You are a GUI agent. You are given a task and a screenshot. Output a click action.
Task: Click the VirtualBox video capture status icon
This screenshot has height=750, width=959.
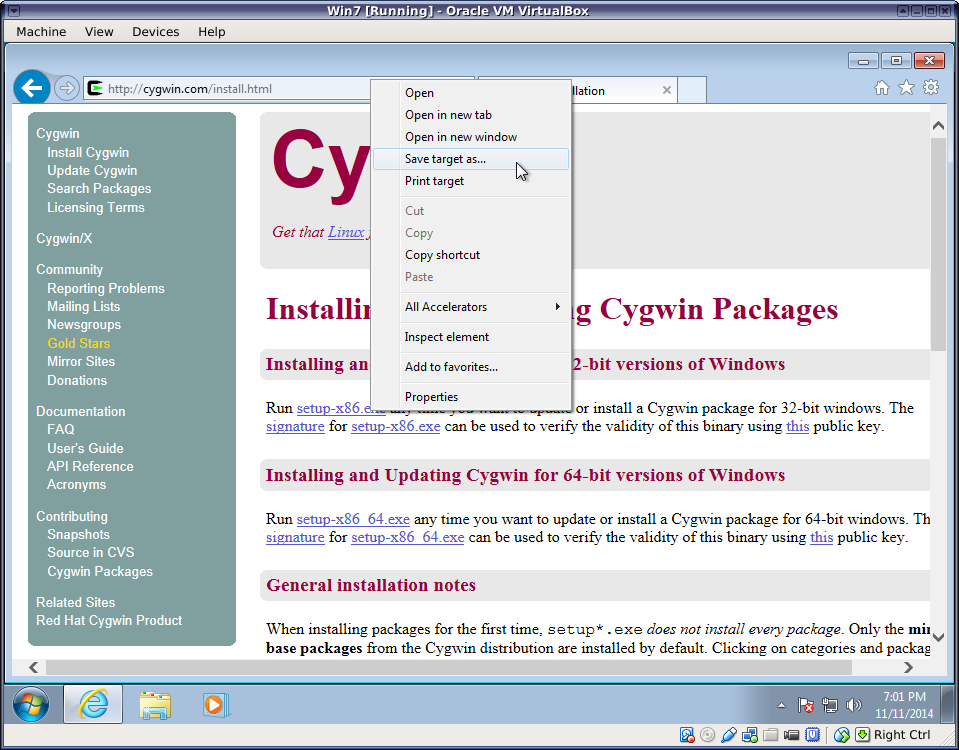tap(791, 735)
